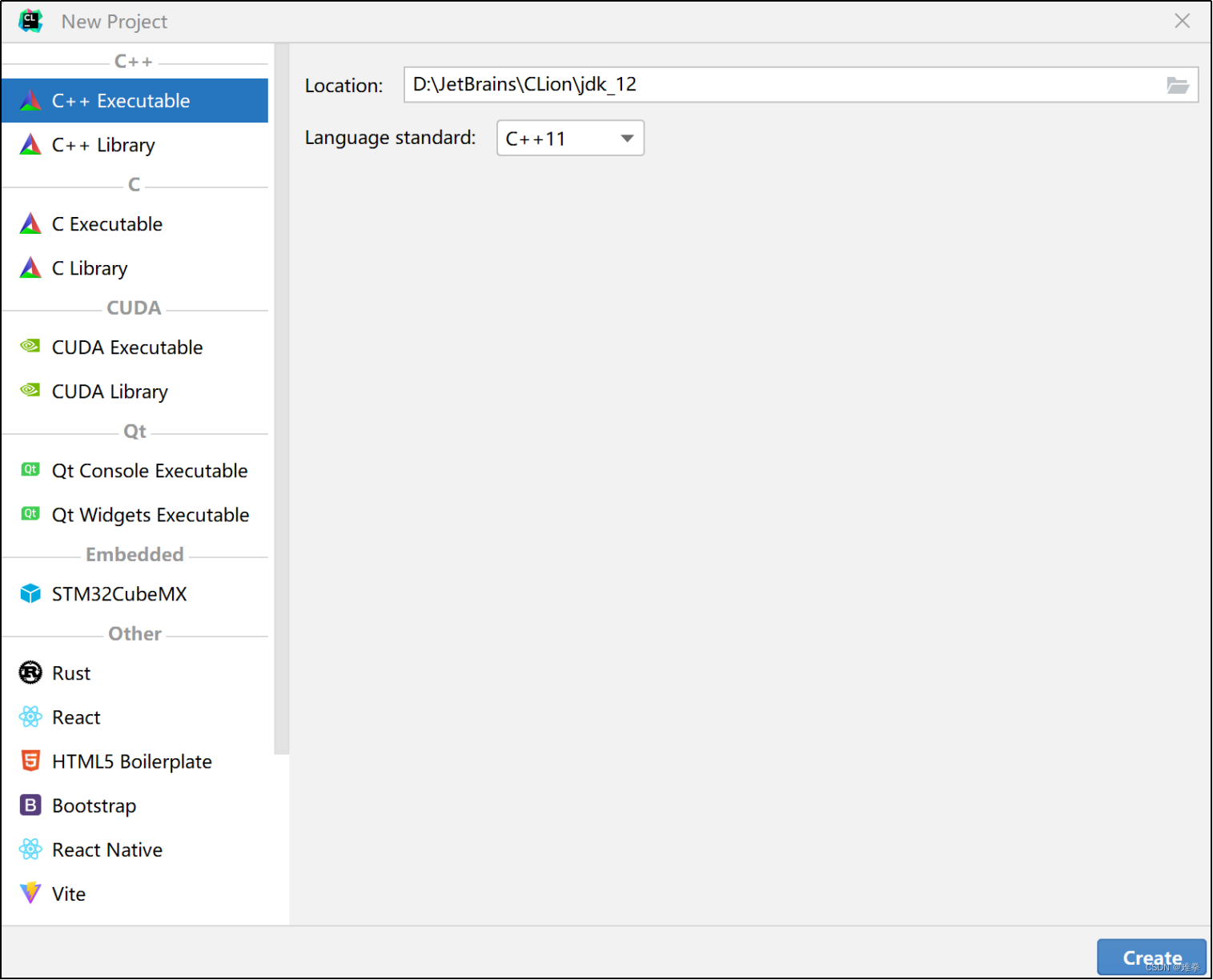Click the CLion logo in title bar
Screen dimensions: 1213x980
30,21
